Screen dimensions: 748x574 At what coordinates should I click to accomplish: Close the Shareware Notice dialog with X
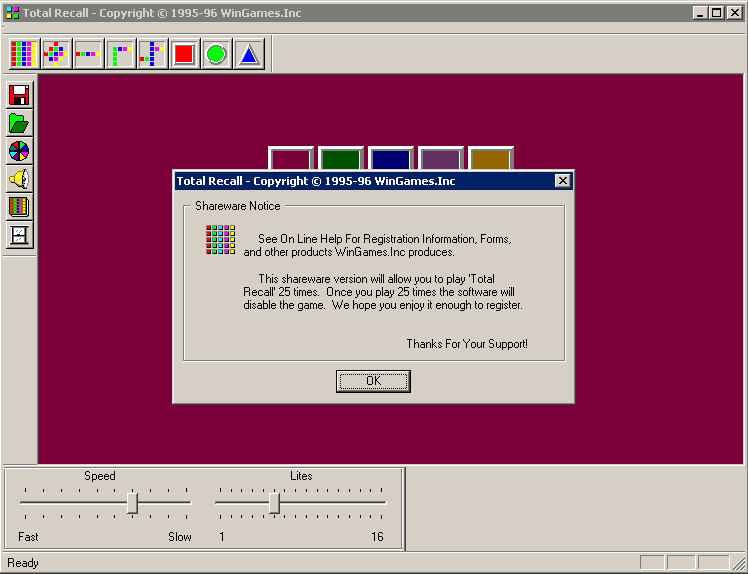point(563,181)
